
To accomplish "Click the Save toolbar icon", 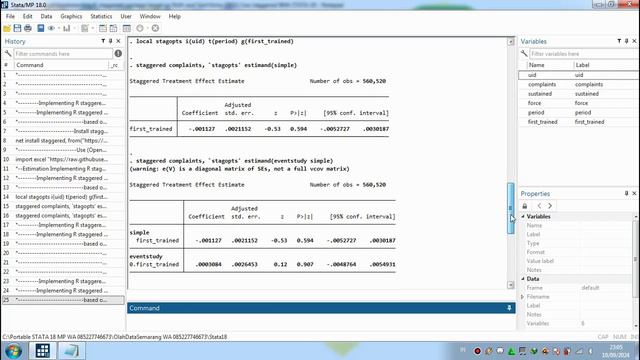I will (x=17, y=28).
